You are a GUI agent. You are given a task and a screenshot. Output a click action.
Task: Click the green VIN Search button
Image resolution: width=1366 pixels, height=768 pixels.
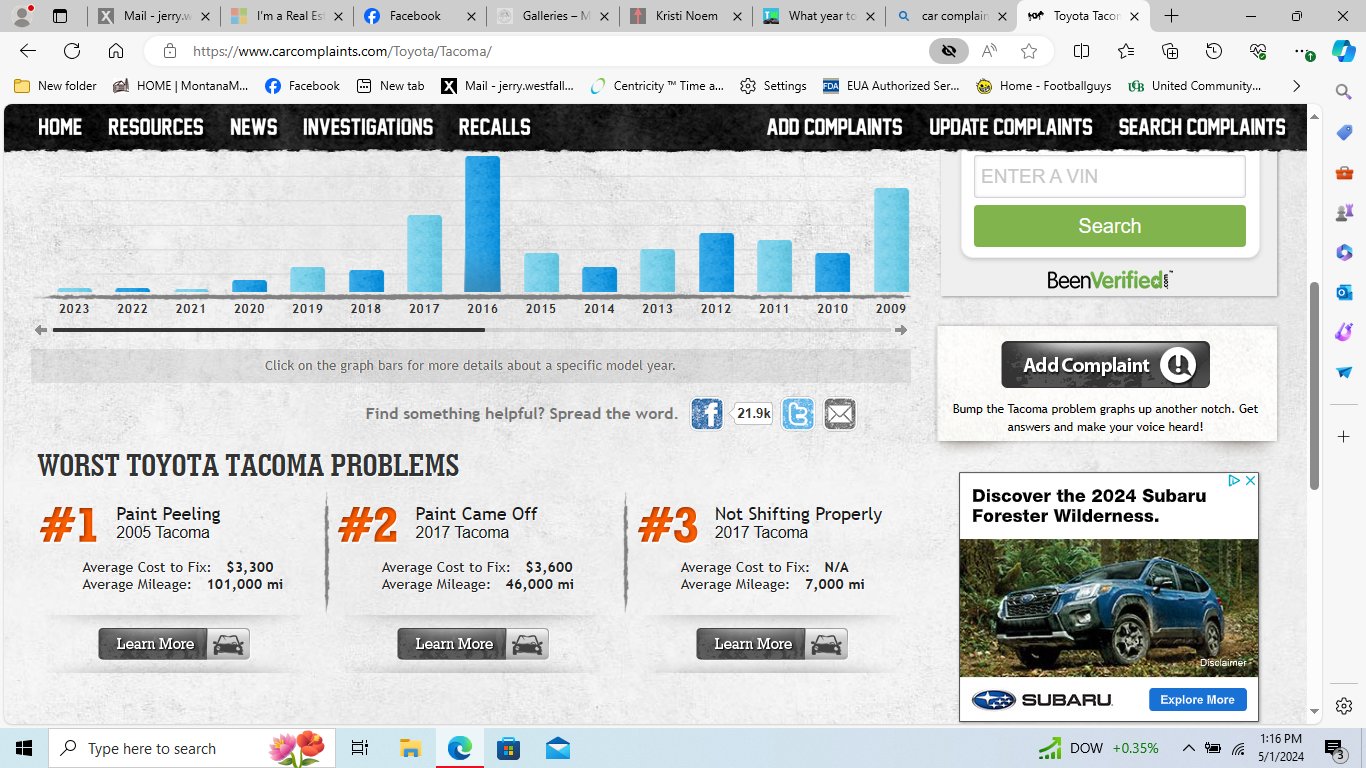pos(1110,226)
